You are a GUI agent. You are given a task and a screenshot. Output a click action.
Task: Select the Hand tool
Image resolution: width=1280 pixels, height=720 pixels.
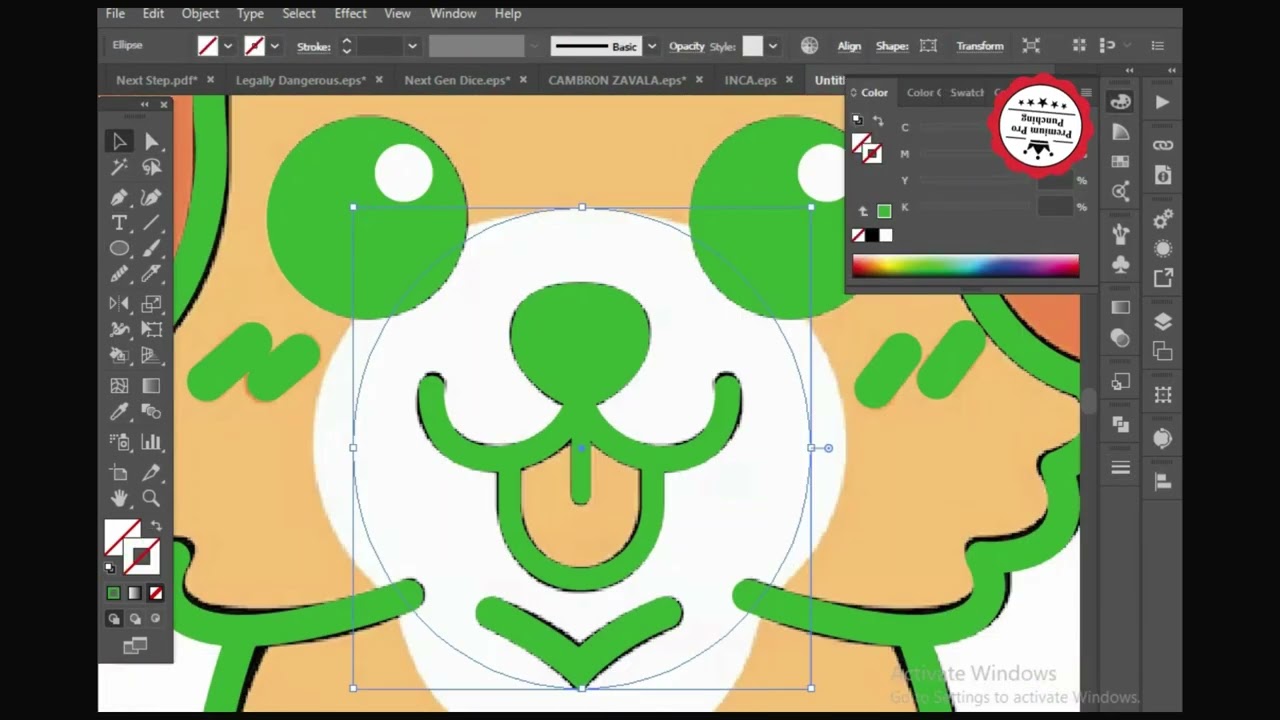coord(119,498)
